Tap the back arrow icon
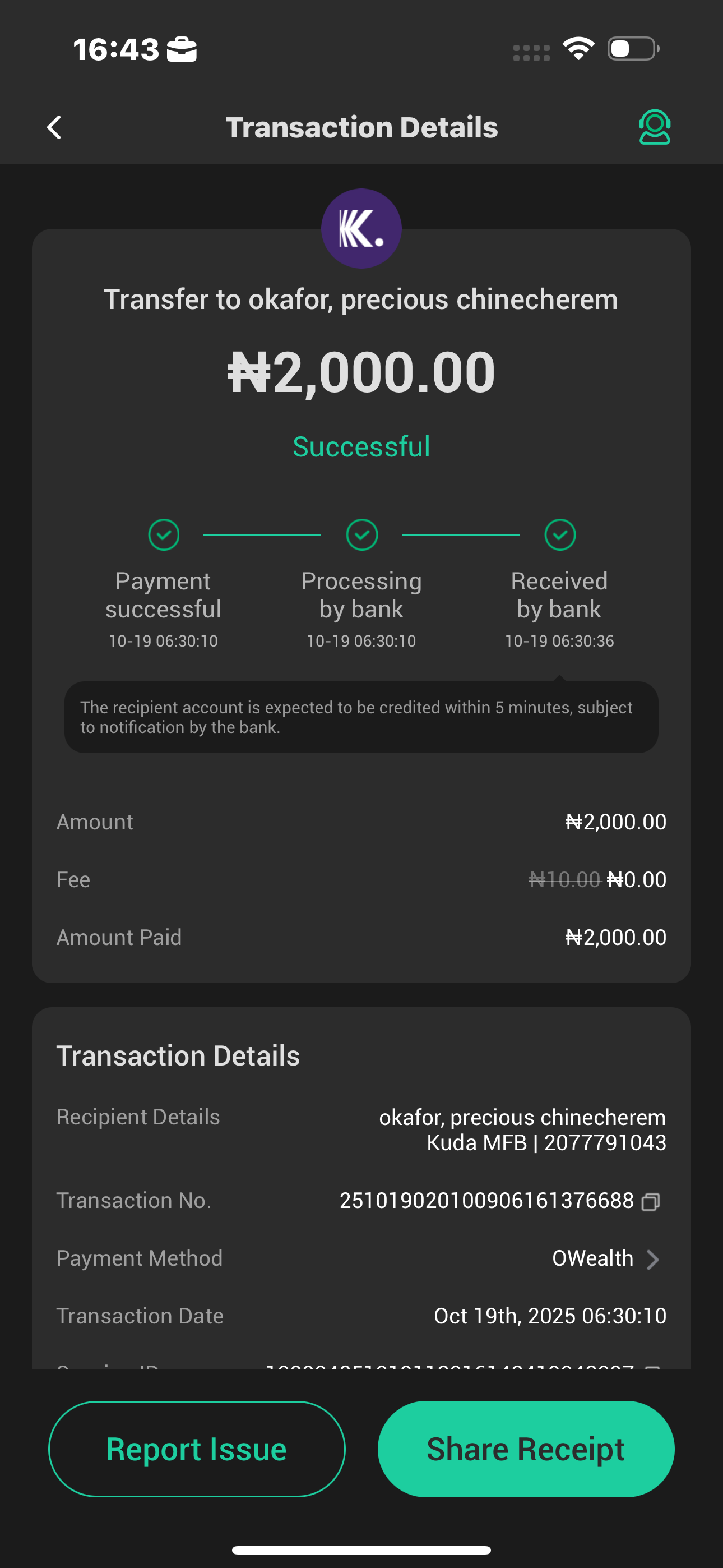 (54, 128)
